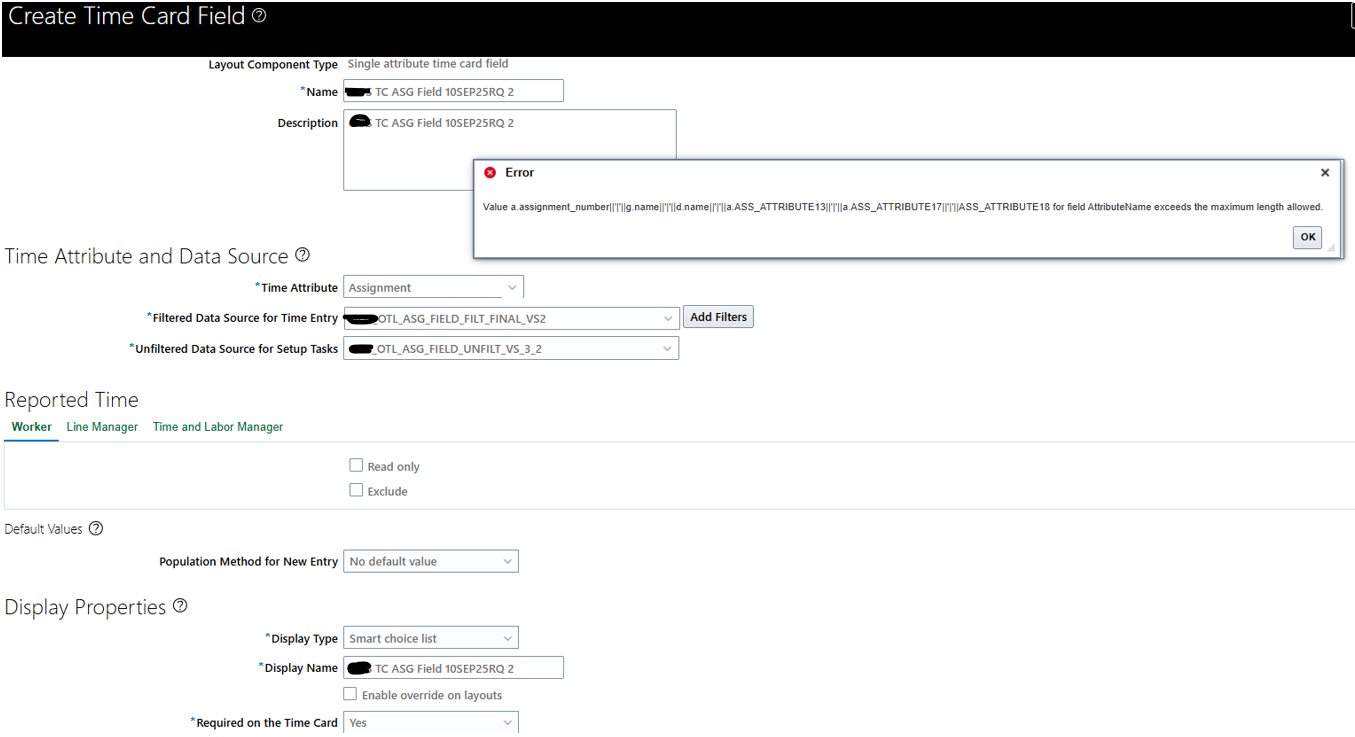Open help icon next to Time Attribute and Data Source

click(302, 255)
